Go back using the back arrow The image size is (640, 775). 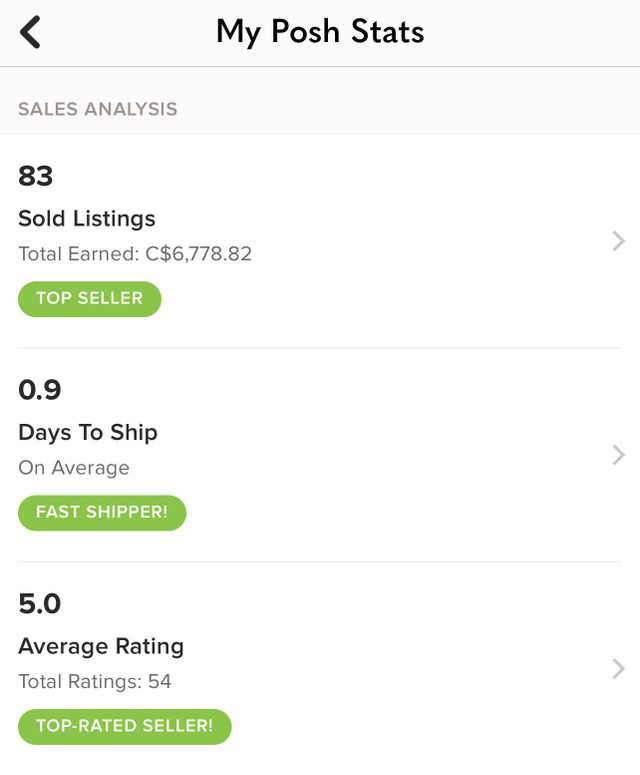click(31, 32)
